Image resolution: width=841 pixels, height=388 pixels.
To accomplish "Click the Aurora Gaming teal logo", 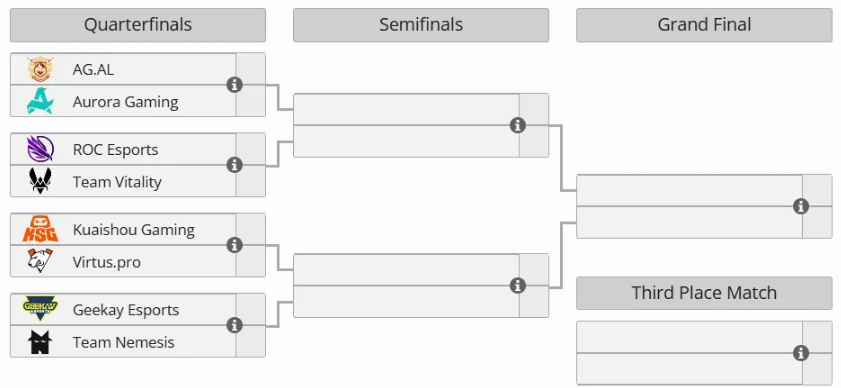I will point(40,101).
